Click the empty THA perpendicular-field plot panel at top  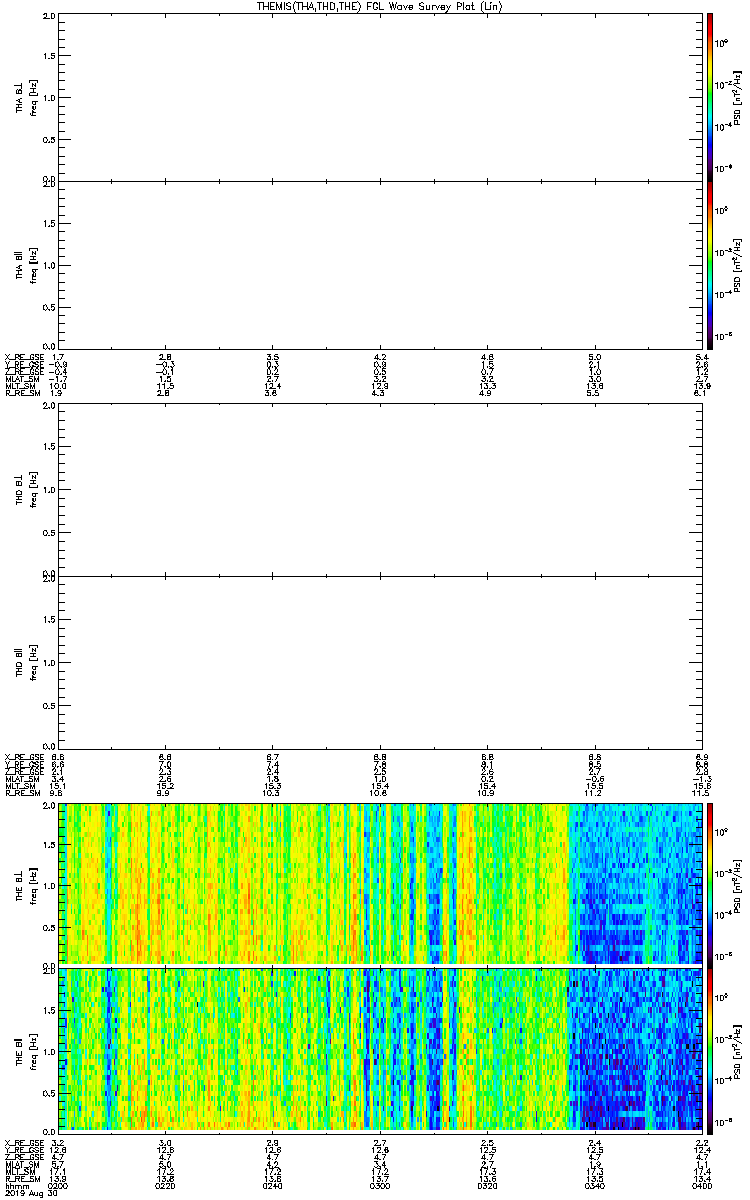[x=379, y=97]
